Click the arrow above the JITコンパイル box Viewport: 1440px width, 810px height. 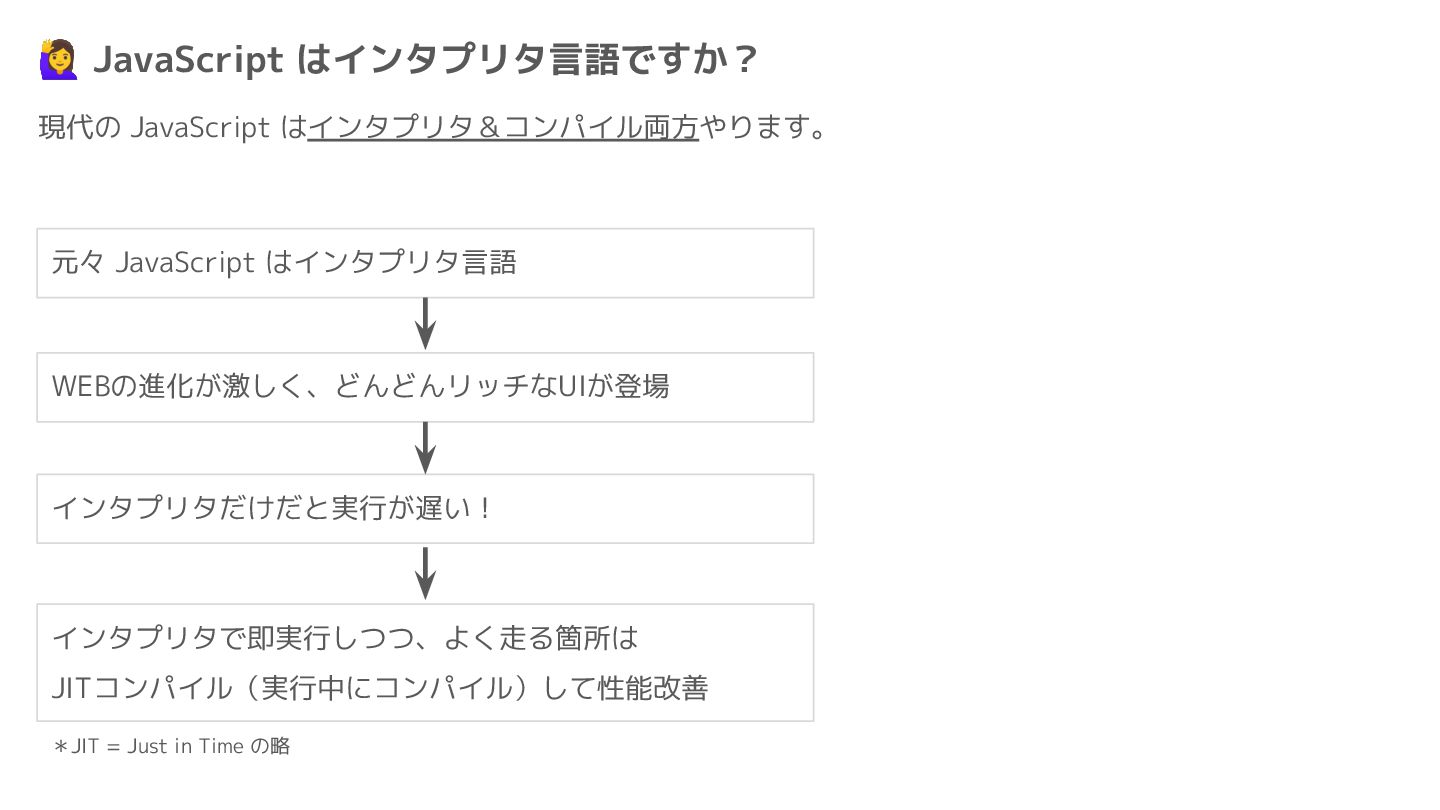click(426, 573)
